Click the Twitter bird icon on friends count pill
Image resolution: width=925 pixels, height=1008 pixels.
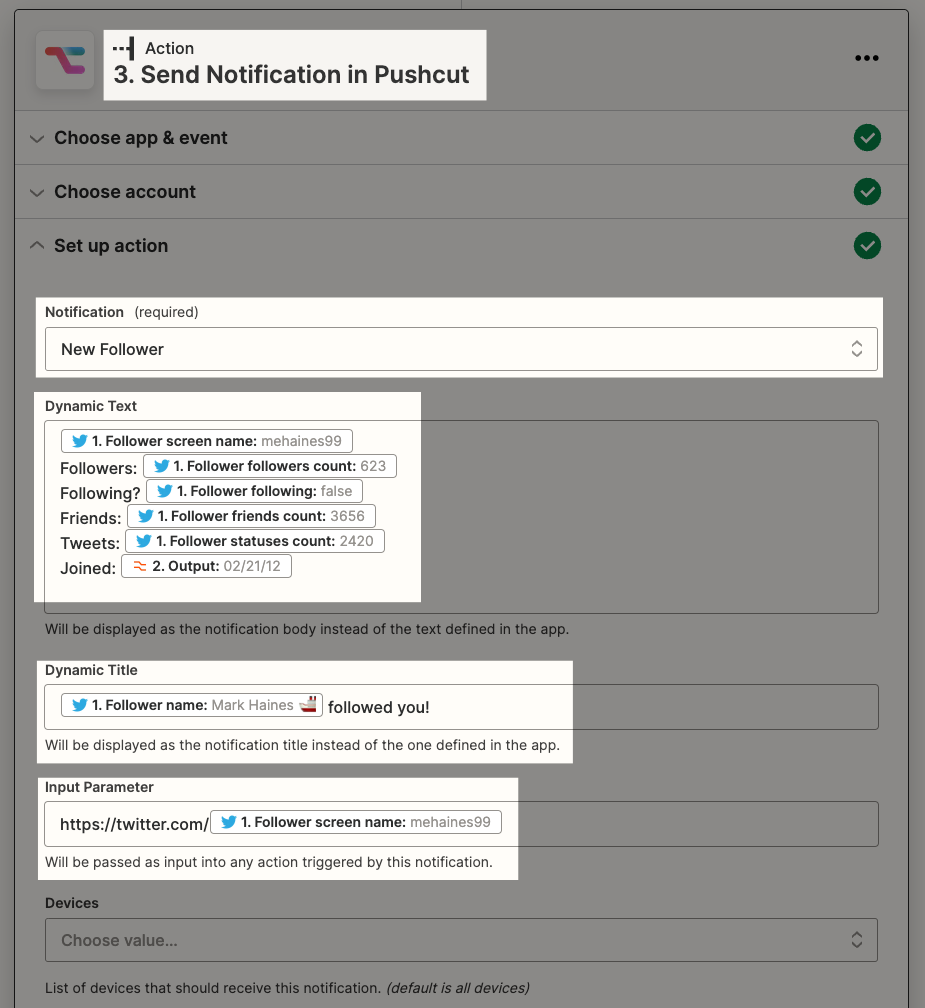click(x=146, y=516)
